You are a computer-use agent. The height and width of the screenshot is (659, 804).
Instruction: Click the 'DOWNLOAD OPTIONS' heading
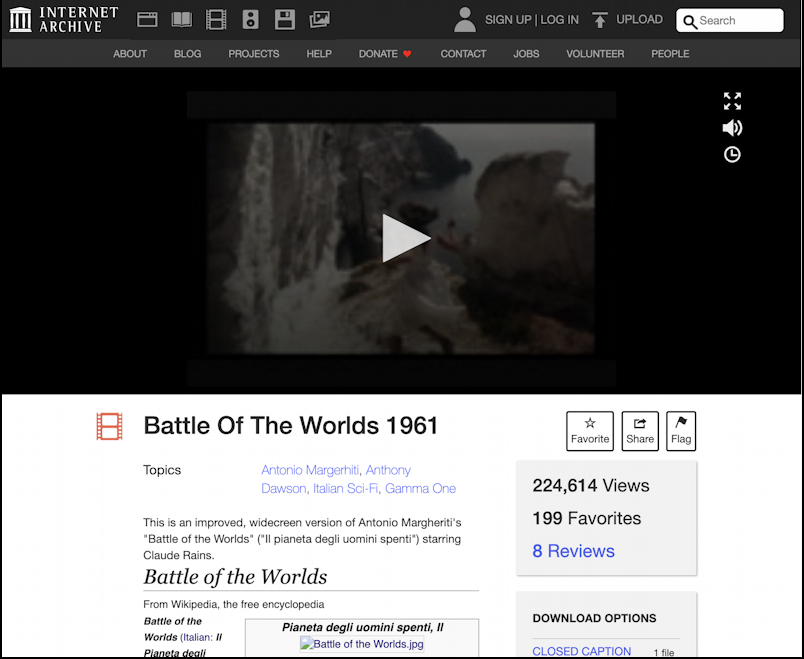594,618
